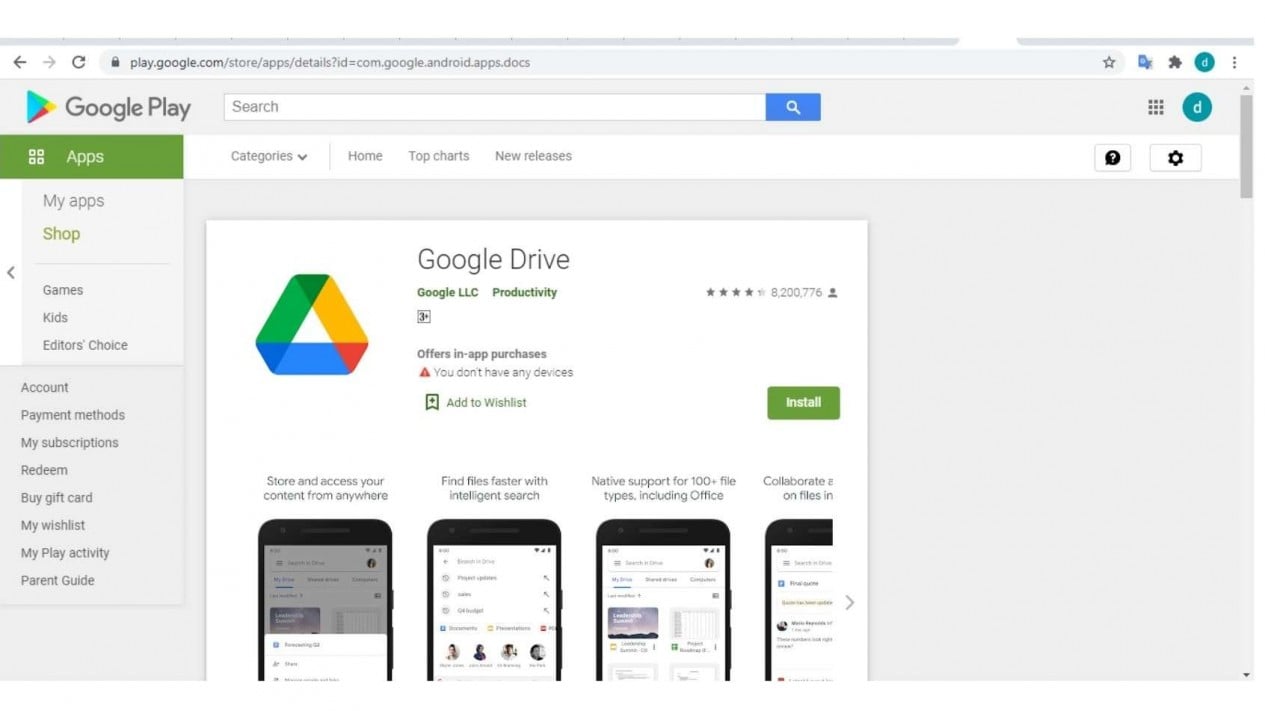1265x711 pixels.
Task: Open the settings gear icon
Action: point(1176,158)
